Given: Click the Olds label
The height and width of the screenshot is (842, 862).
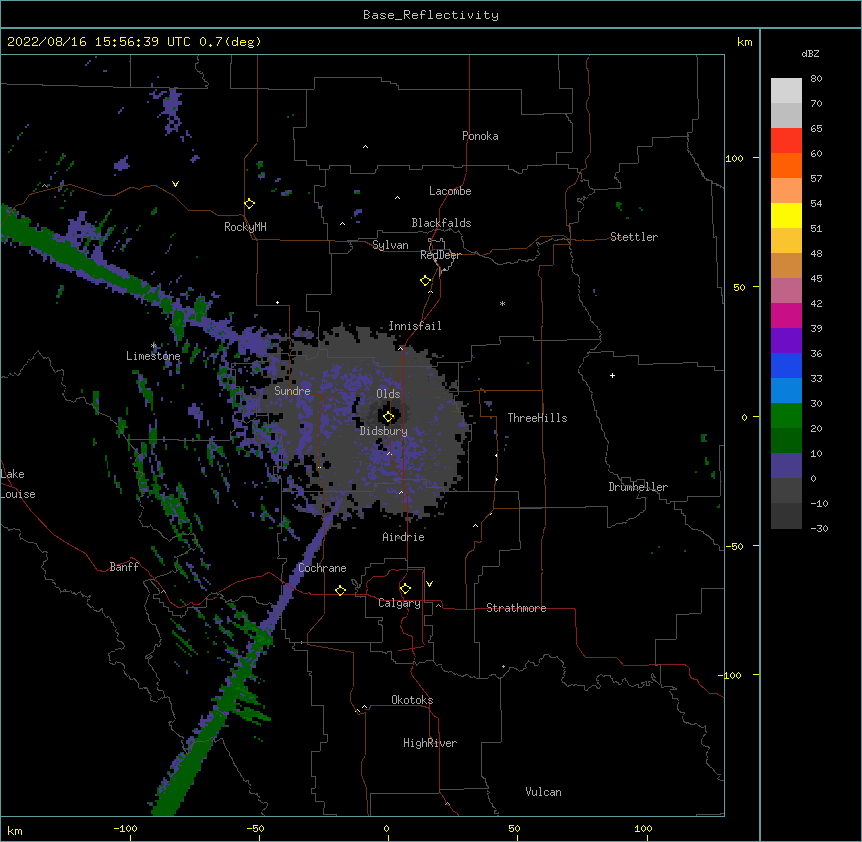Looking at the screenshot, I should [388, 394].
